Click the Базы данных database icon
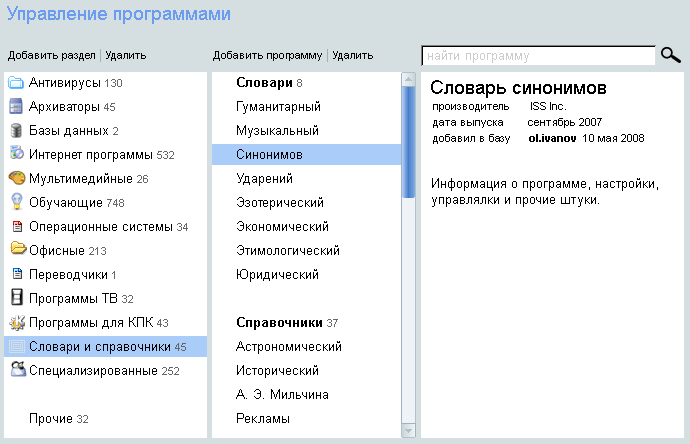690x444 pixels. pyautogui.click(x=16, y=131)
